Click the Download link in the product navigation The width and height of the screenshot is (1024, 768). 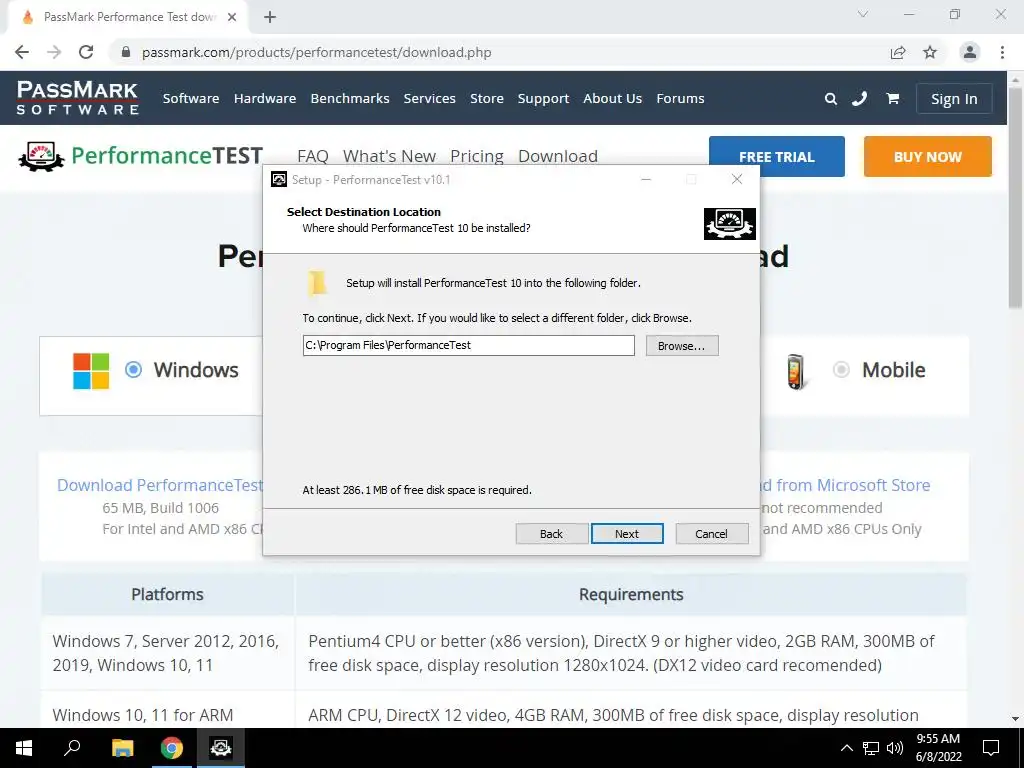(x=558, y=156)
